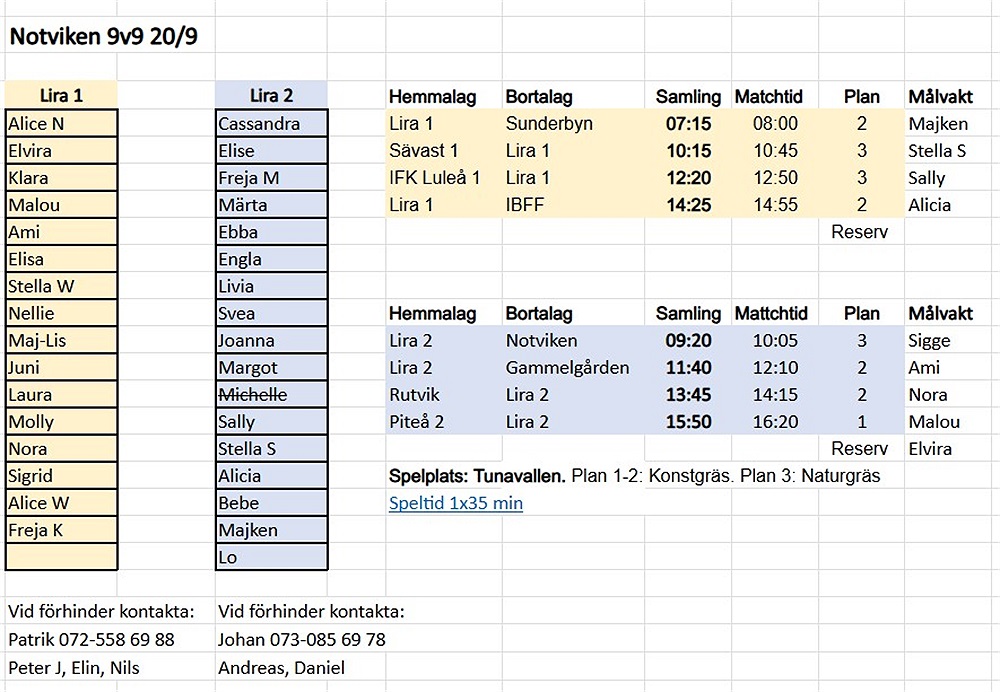Select the Matchtid 16:20 cell
Image resolution: width=1000 pixels, height=692 pixels.
click(775, 422)
